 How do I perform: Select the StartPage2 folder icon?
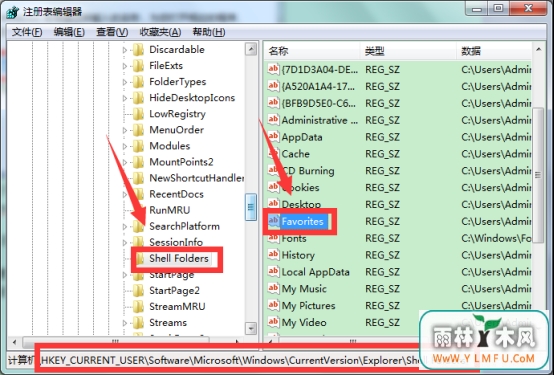click(x=138, y=291)
